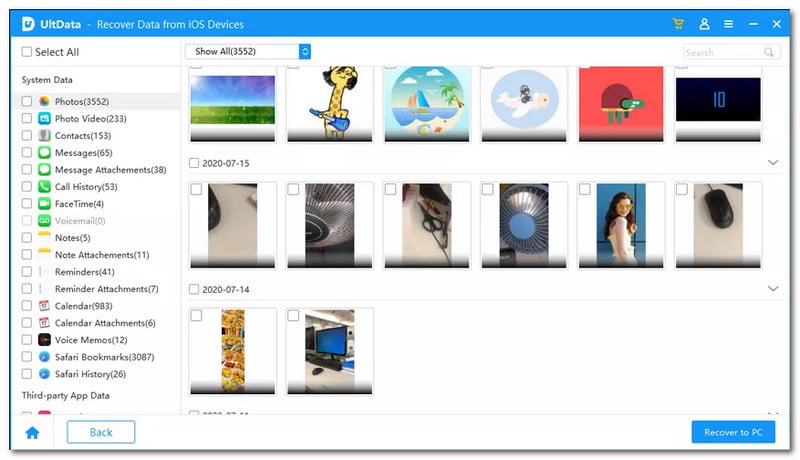Click the Photos category icon

tap(44, 101)
